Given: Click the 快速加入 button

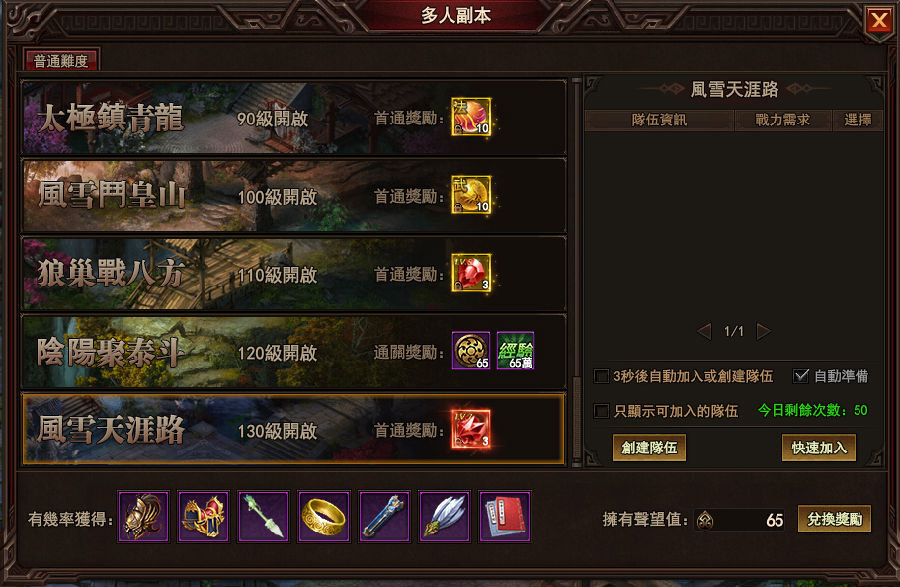Looking at the screenshot, I should coord(819,448).
